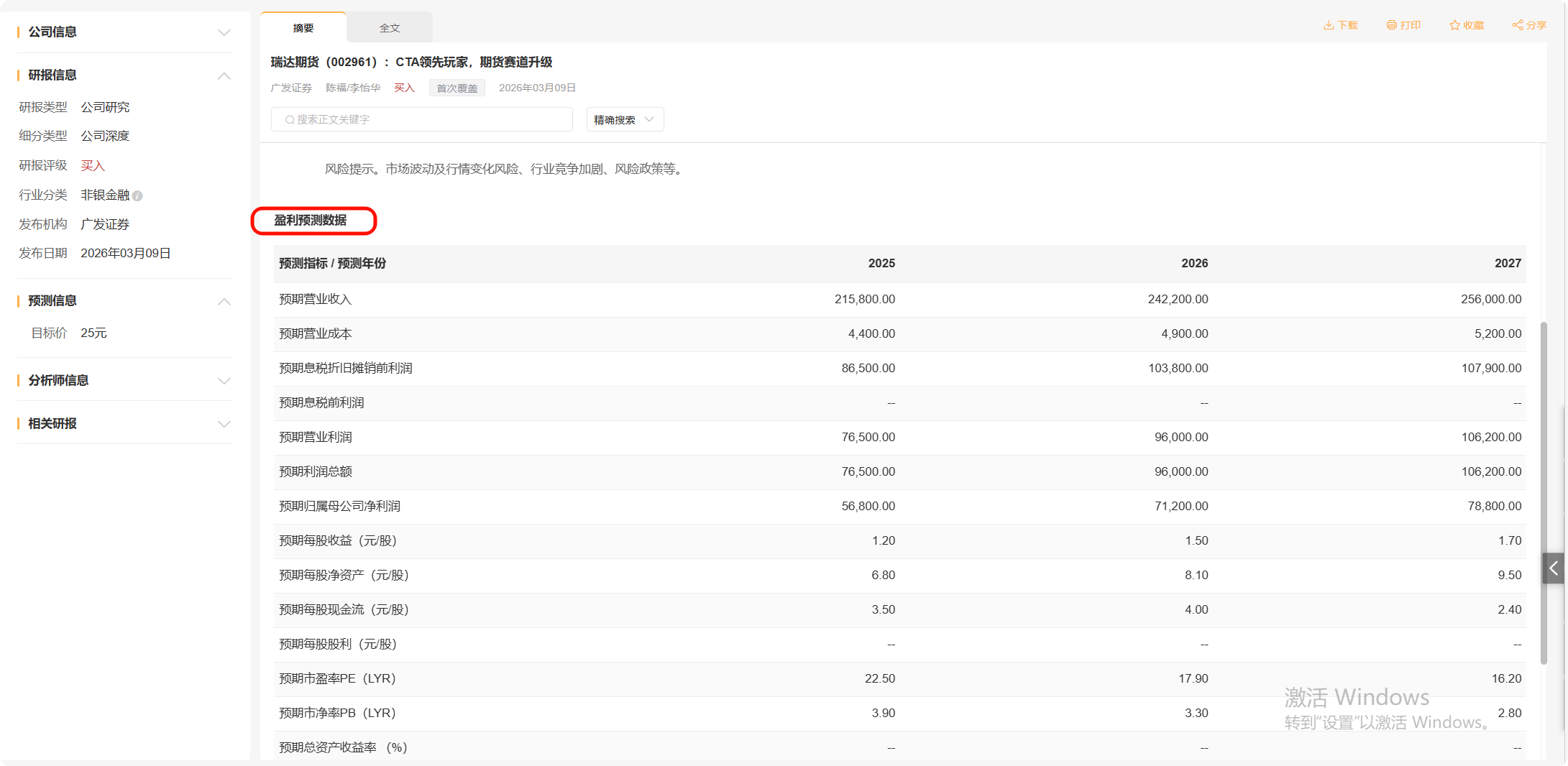The height and width of the screenshot is (766, 1568).
Task: Click the 预期归属母公司净利润 row label
Action: click(x=340, y=506)
